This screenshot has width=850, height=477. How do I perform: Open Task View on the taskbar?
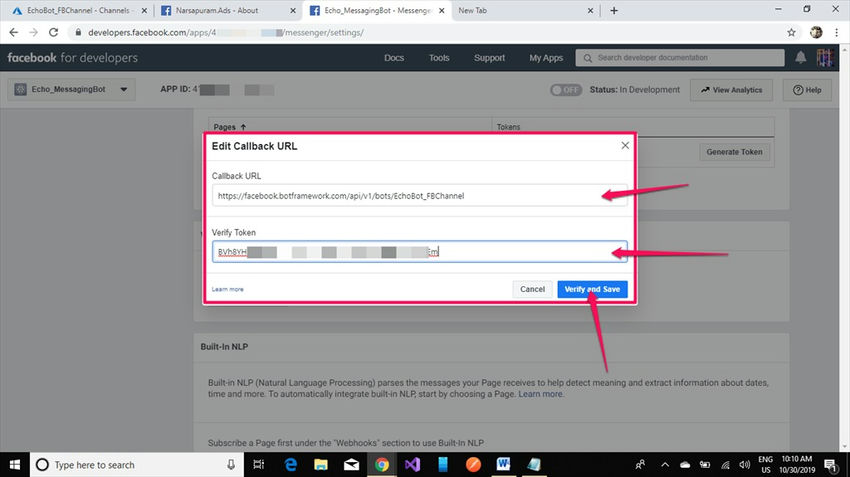pyautogui.click(x=259, y=465)
